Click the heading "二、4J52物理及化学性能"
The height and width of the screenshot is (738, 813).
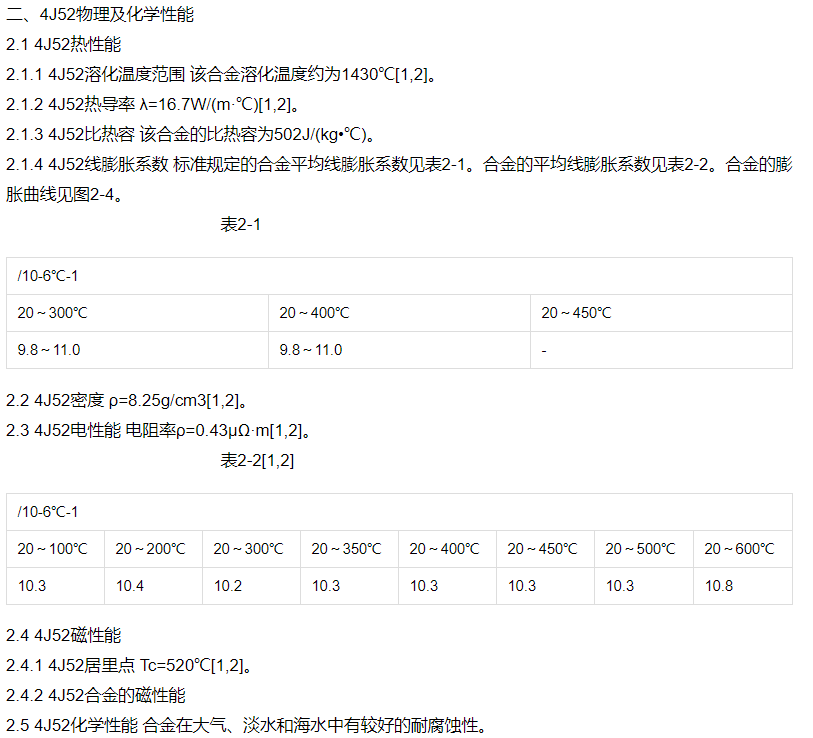(x=100, y=14)
